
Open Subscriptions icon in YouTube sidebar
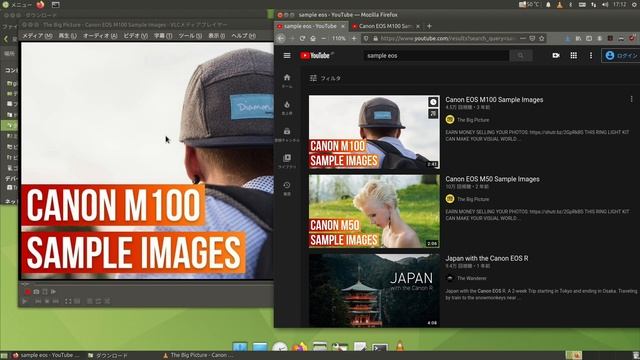coord(287,135)
